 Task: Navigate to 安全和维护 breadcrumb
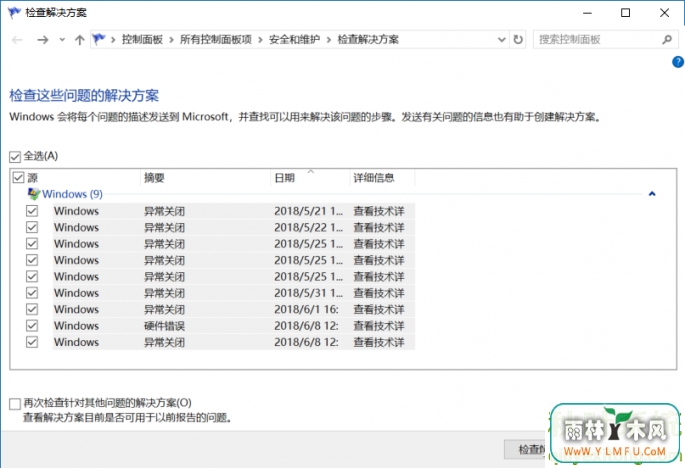[294, 40]
